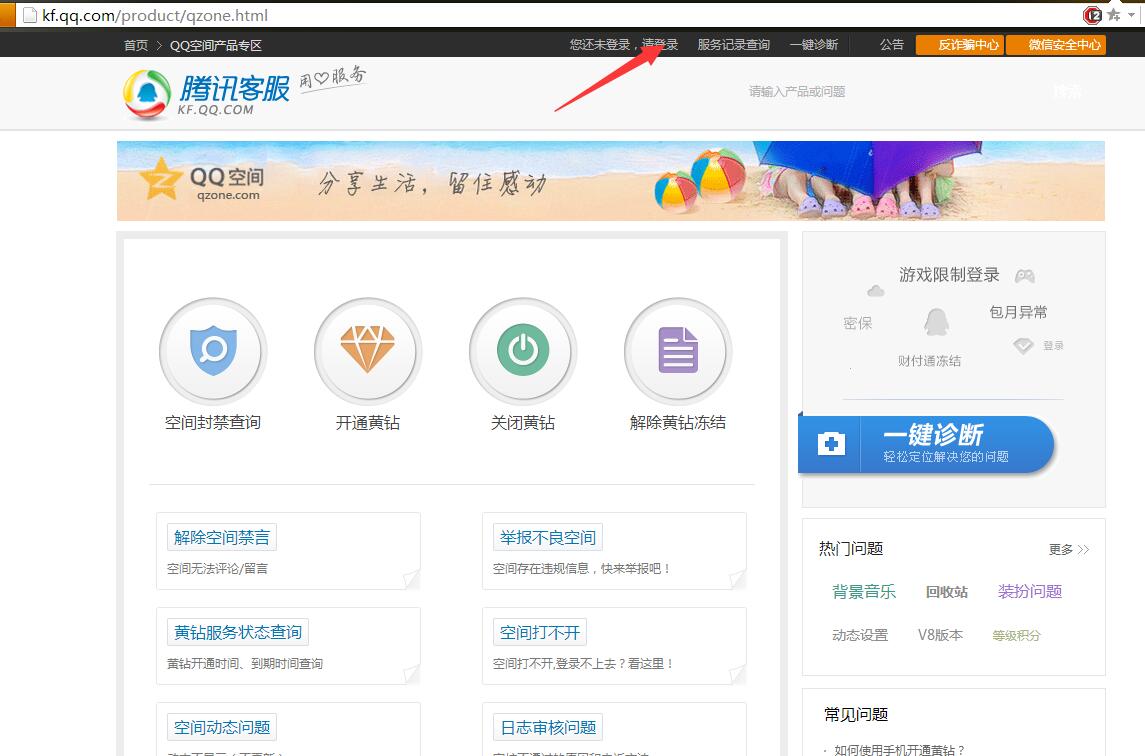Open 空间打不开 link
The height and width of the screenshot is (756, 1145).
pyautogui.click(x=540, y=633)
